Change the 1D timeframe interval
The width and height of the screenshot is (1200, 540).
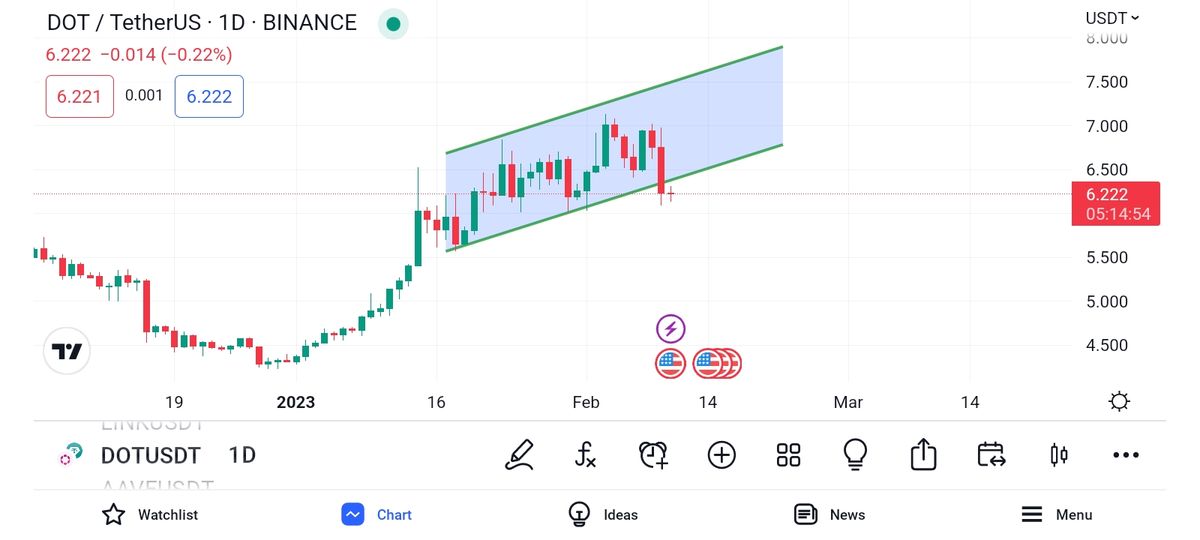click(x=242, y=456)
